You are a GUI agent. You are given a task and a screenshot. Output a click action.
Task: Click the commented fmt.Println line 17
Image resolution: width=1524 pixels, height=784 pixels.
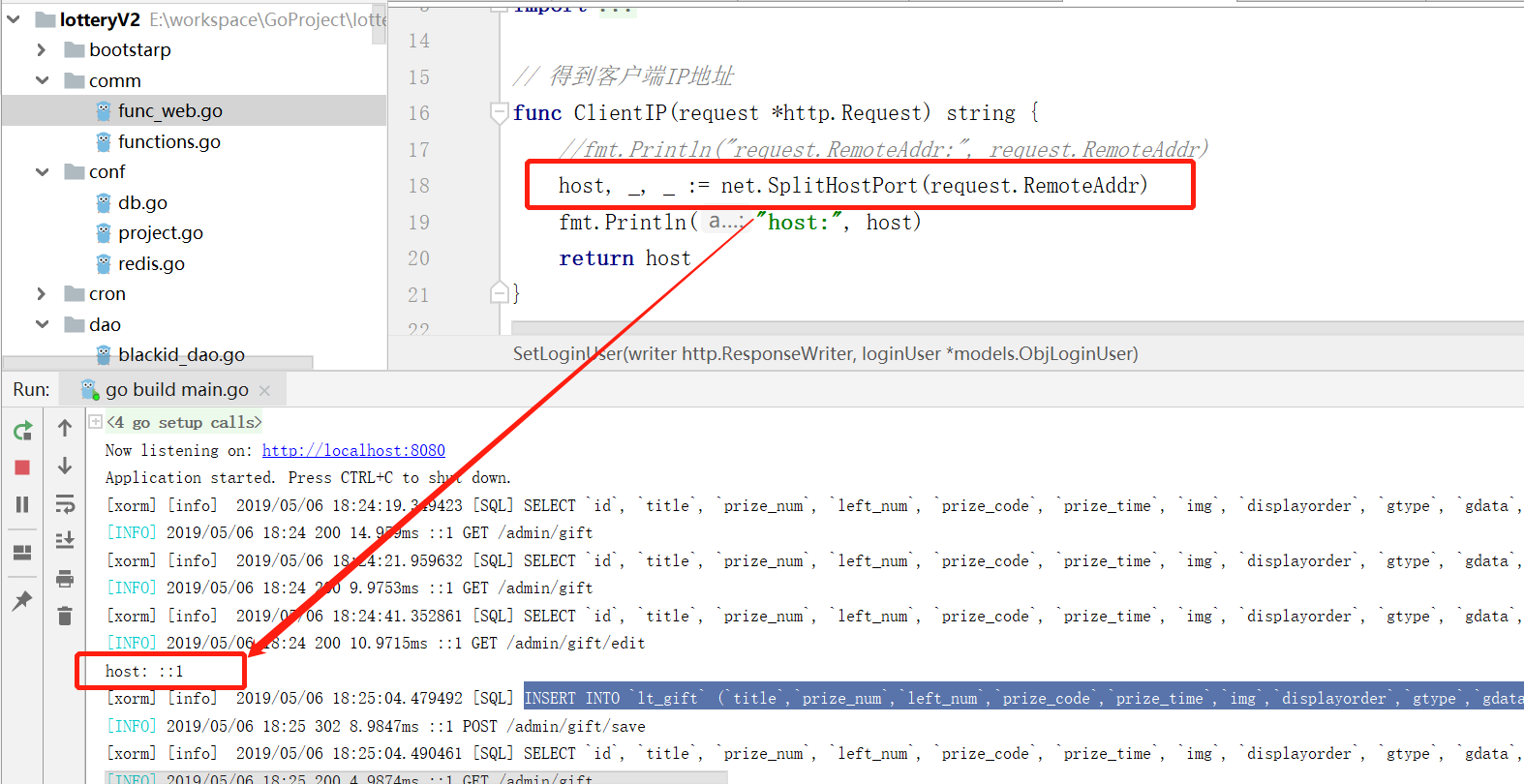click(884, 149)
